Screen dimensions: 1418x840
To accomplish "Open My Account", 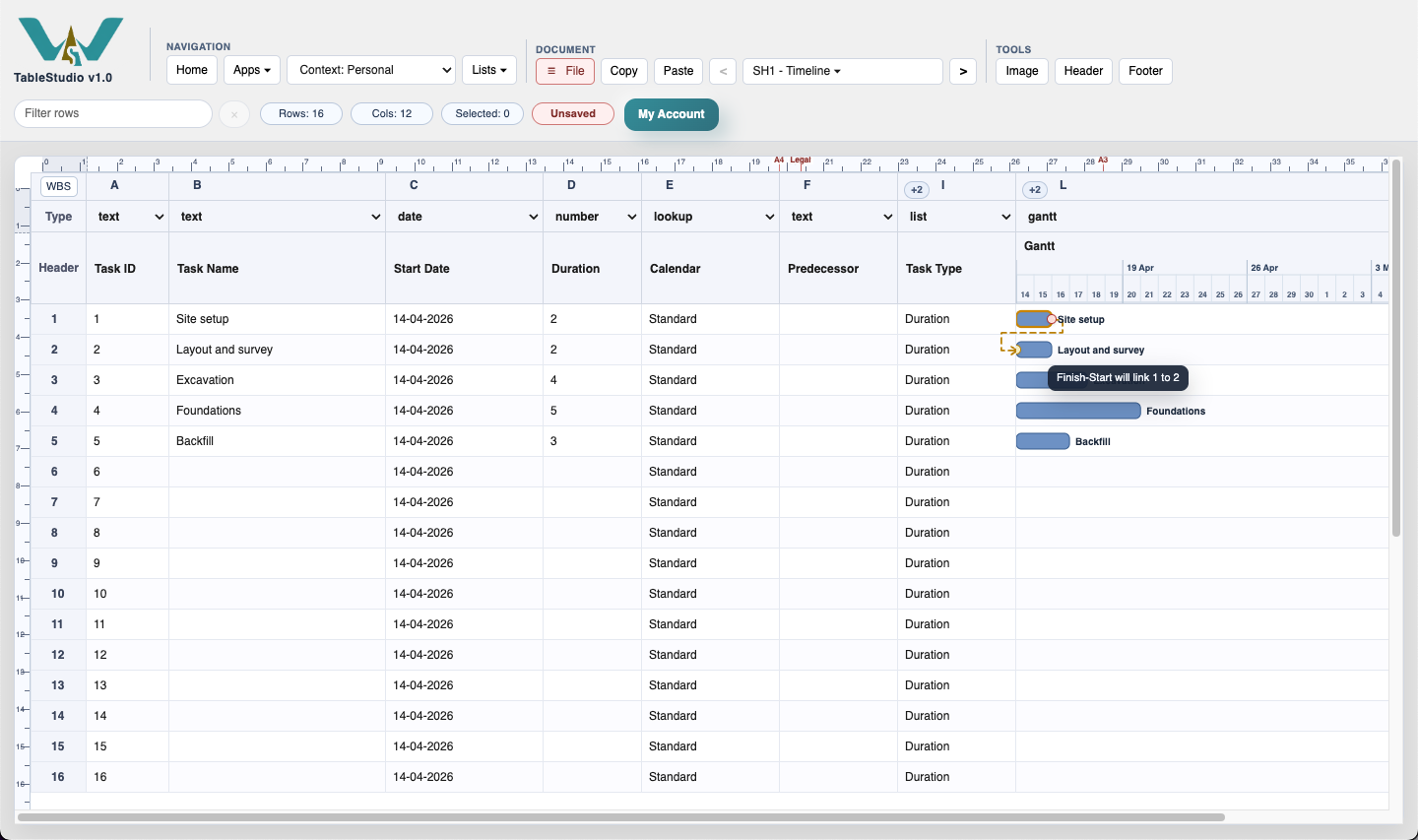I will click(672, 114).
